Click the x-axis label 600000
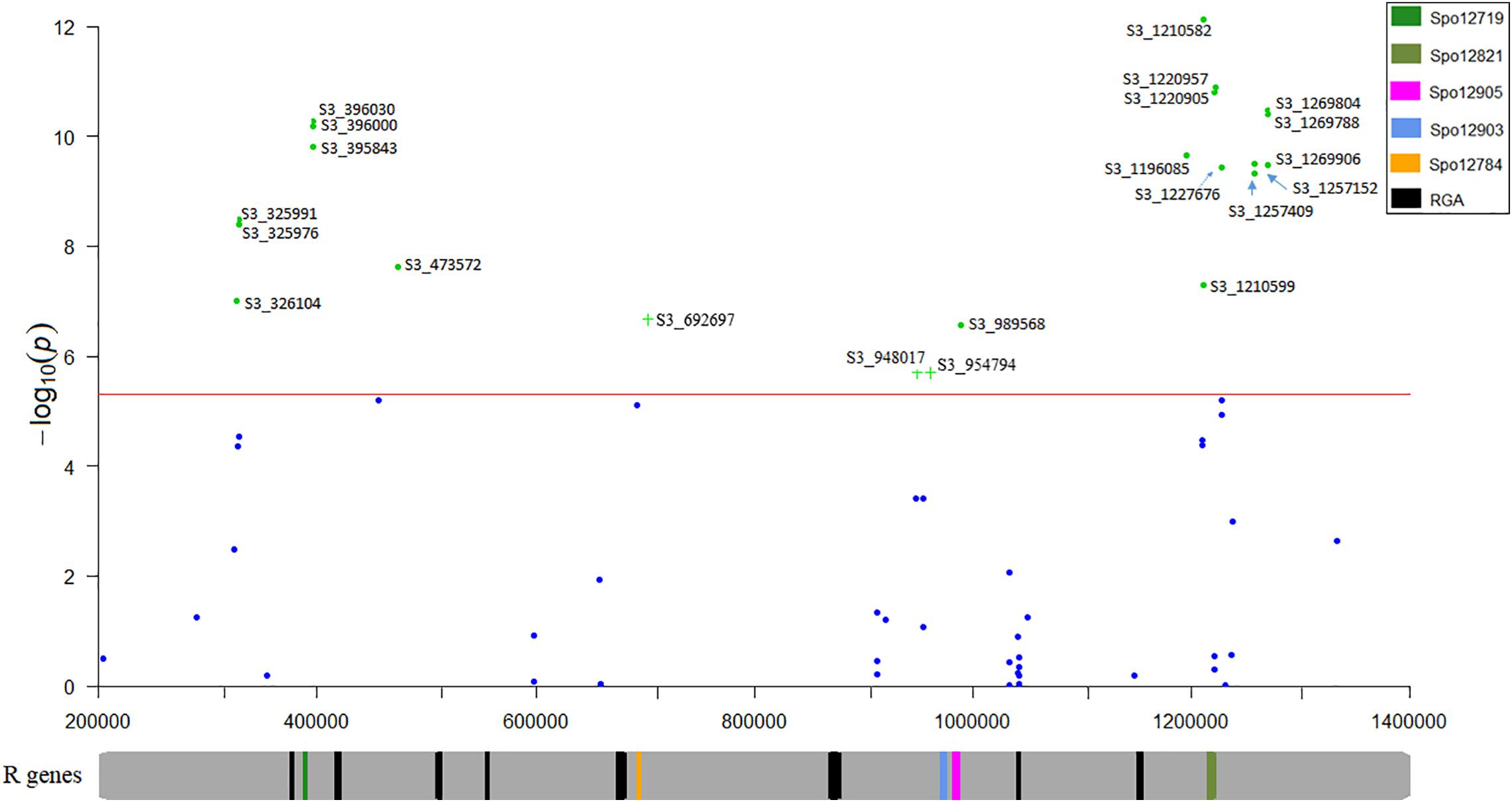The image size is (1512, 802). click(x=535, y=721)
